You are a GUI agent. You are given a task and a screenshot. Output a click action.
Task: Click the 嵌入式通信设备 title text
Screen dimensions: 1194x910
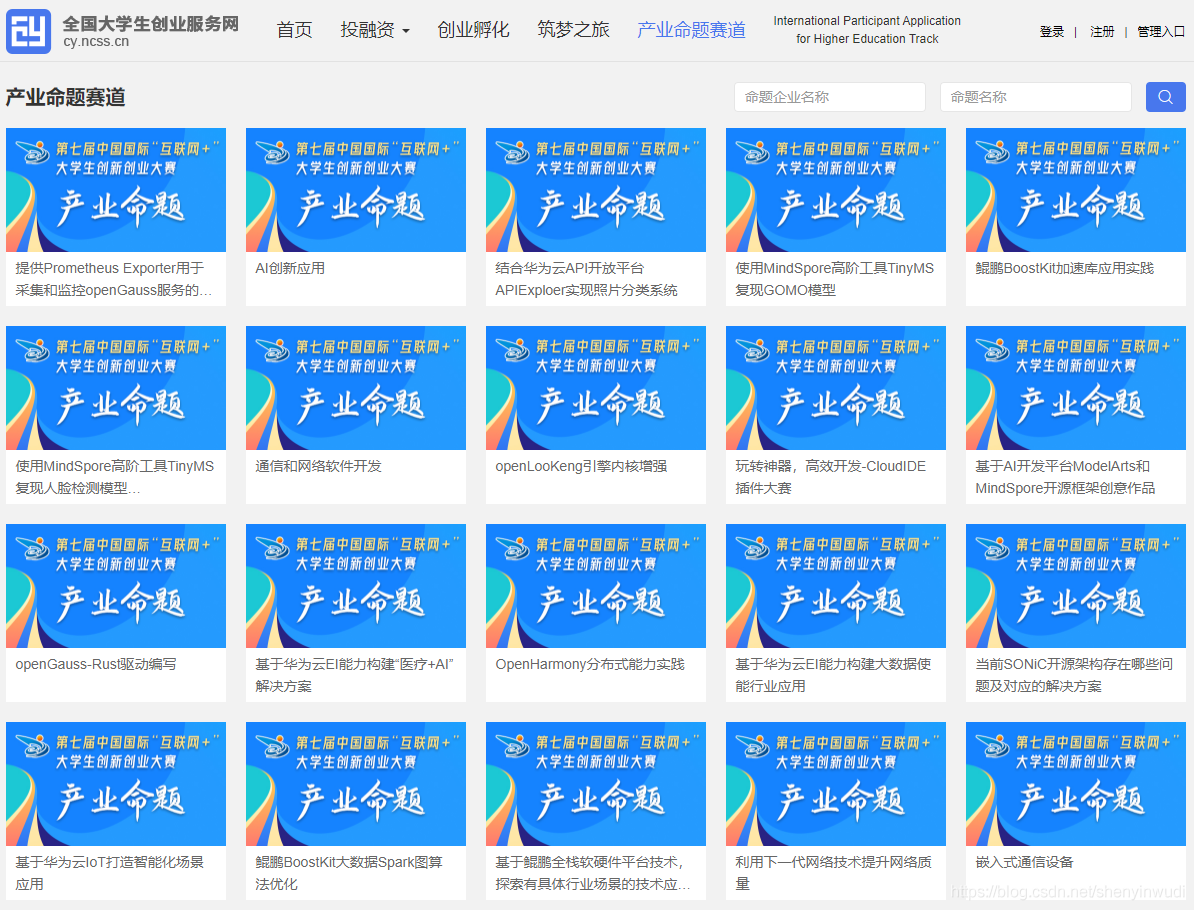(1024, 862)
